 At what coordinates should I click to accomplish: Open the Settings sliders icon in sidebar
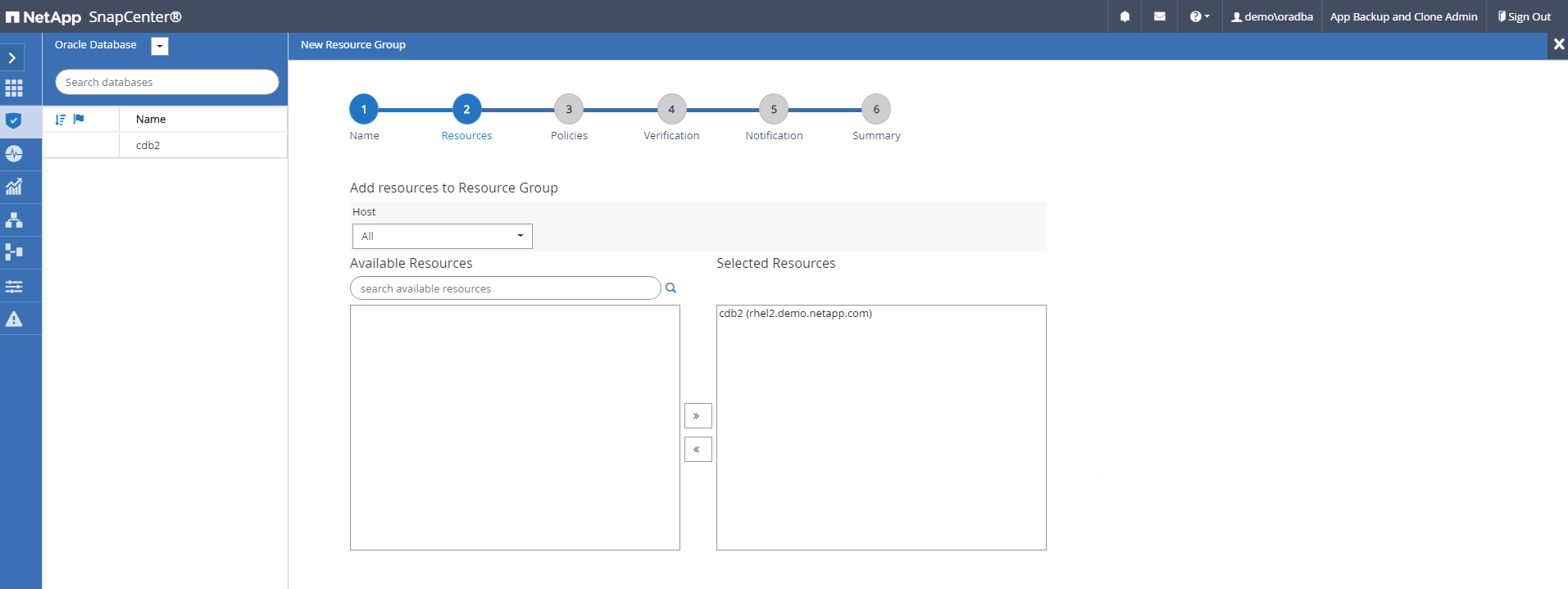click(14, 286)
